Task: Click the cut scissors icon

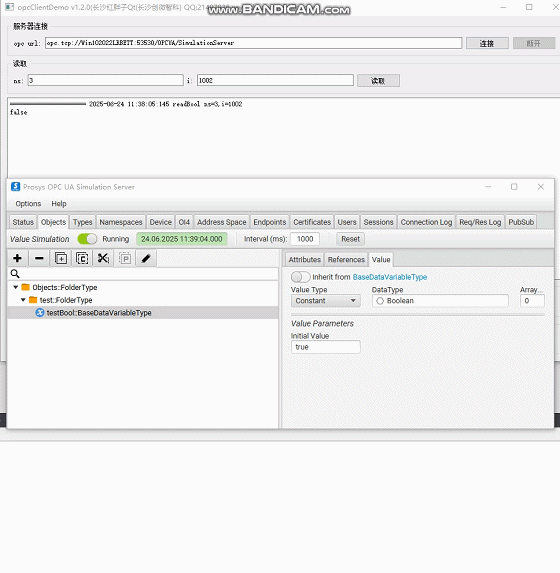Action: point(103,258)
